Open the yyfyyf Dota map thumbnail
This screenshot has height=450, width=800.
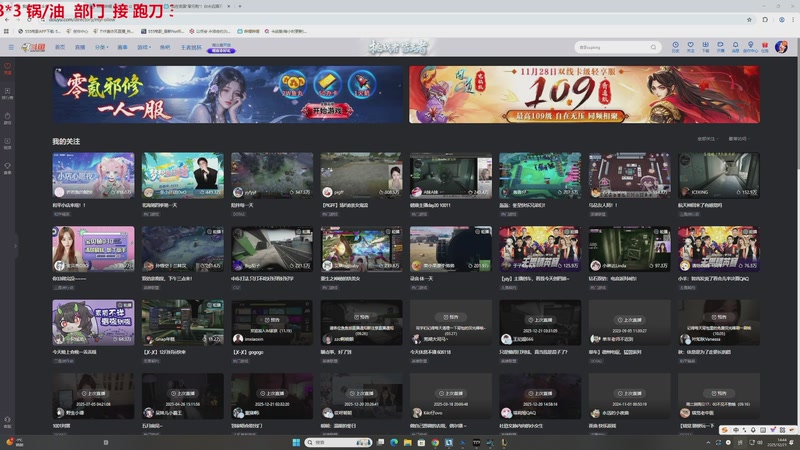coord(272,175)
